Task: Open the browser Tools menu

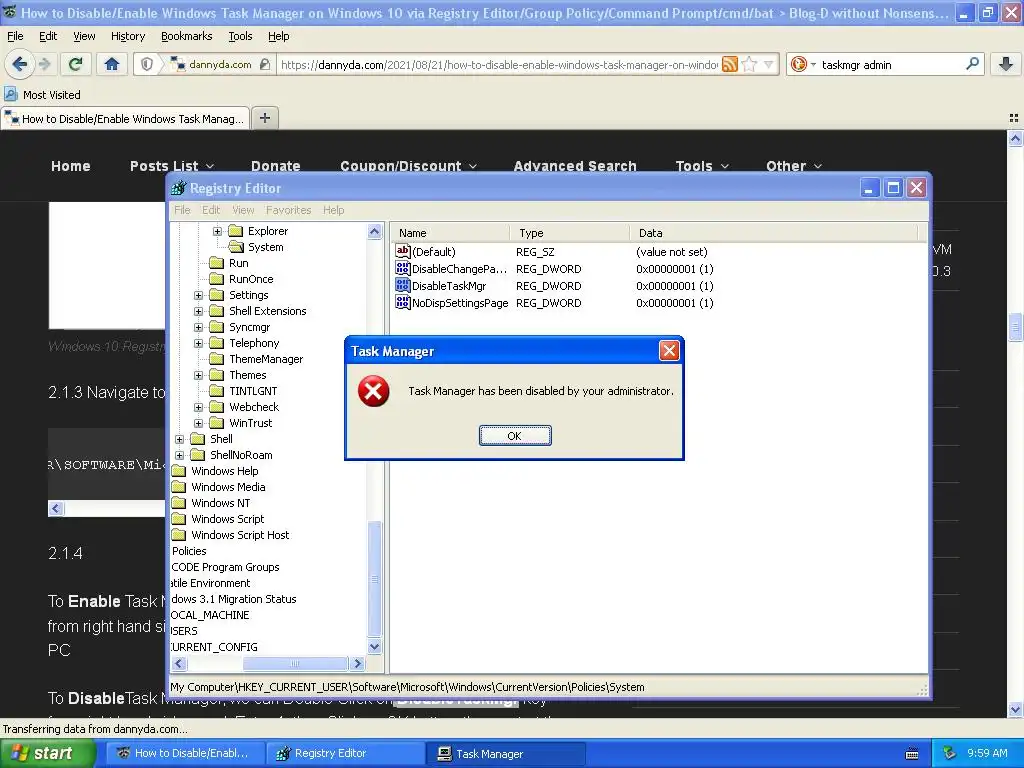Action: (x=240, y=36)
